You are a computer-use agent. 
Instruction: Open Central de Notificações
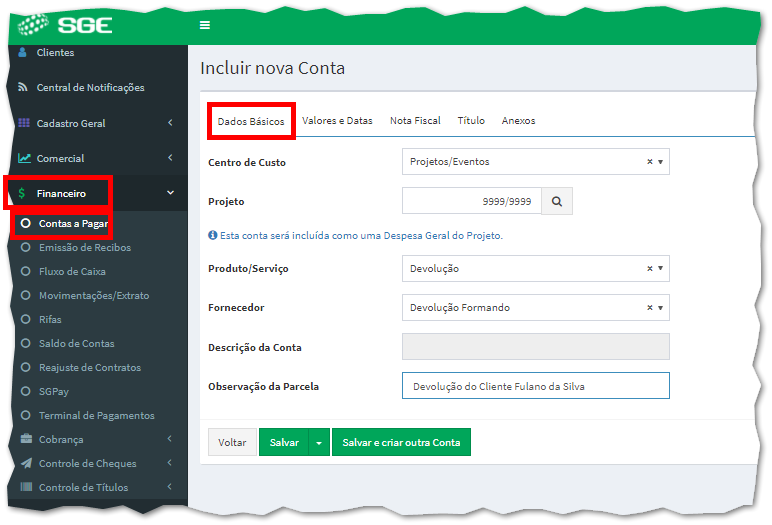tap(91, 88)
